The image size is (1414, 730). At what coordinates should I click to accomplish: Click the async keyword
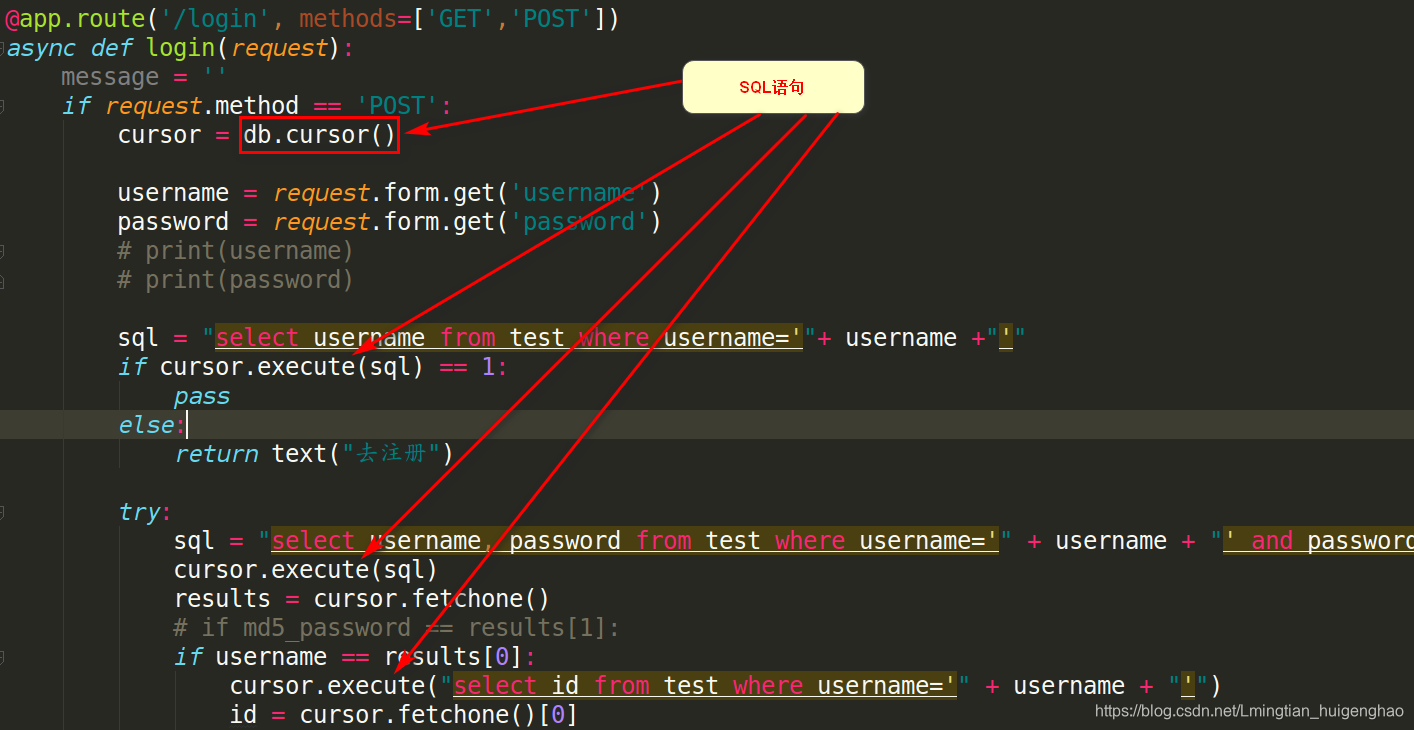tap(41, 48)
